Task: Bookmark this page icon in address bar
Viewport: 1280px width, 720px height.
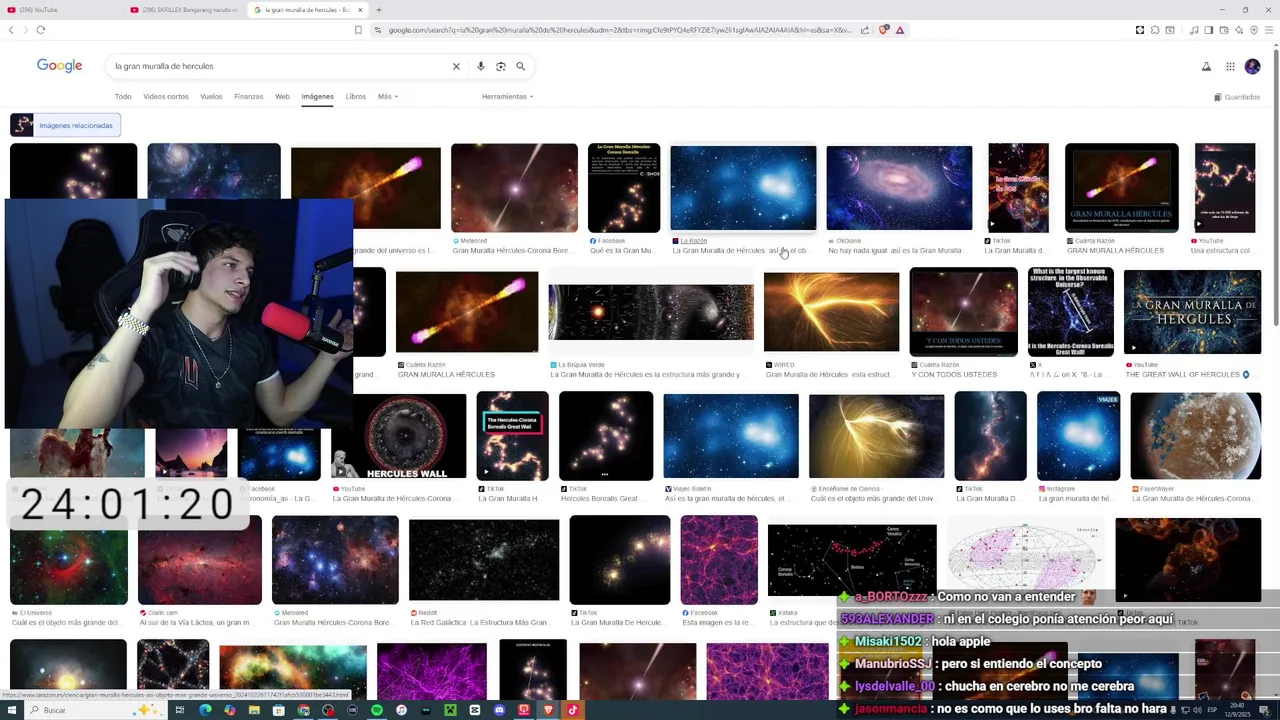Action: (x=358, y=30)
